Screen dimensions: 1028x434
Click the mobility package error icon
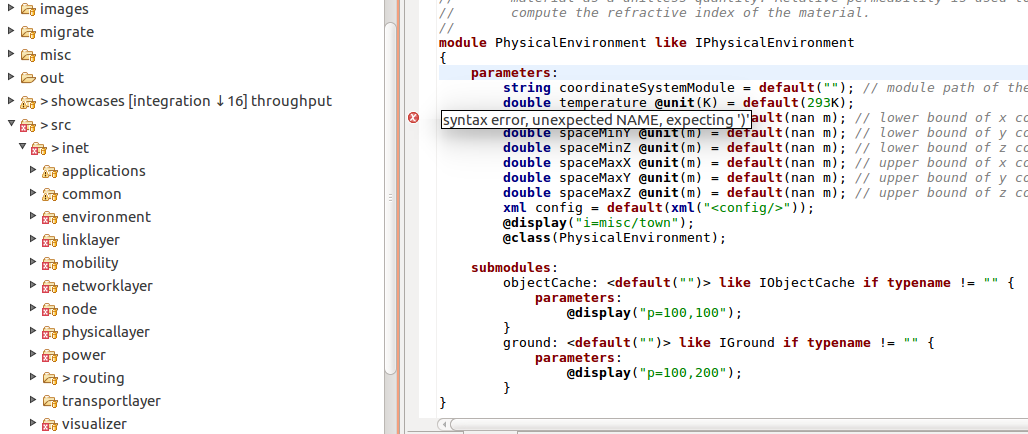(50, 263)
